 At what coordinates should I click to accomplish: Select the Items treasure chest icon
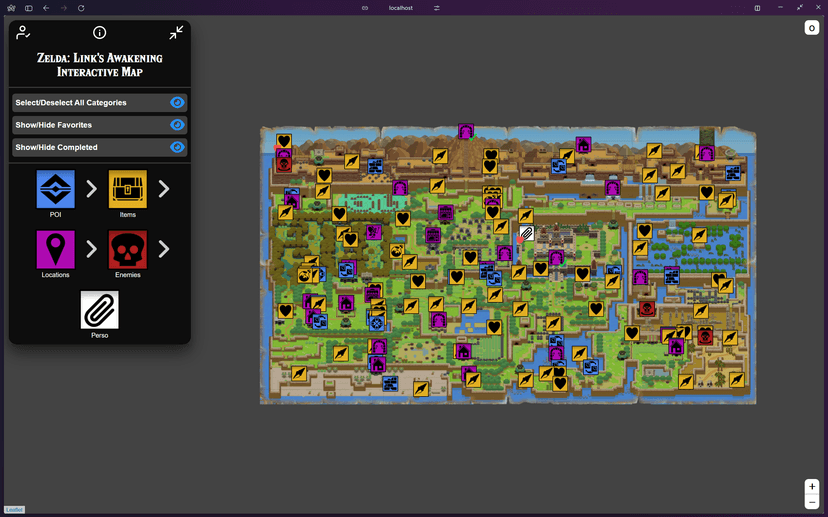point(127,189)
